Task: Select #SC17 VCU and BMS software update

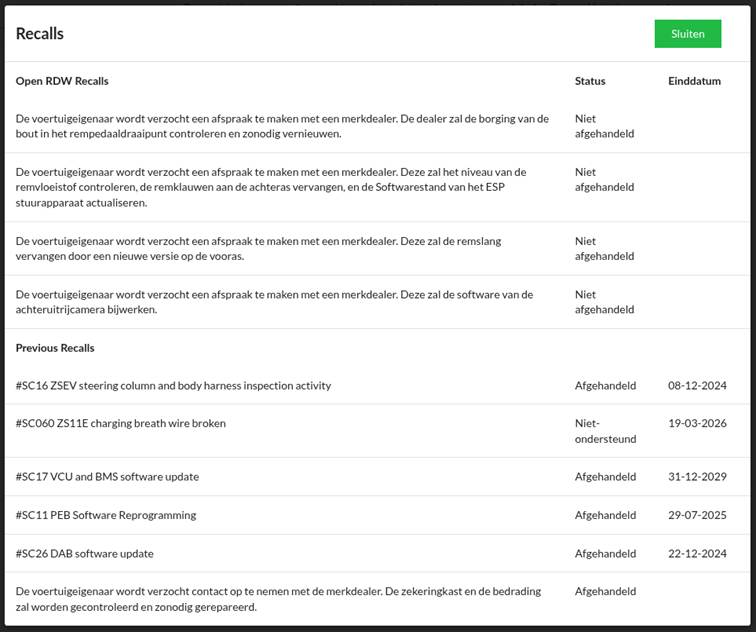Action: point(378,477)
